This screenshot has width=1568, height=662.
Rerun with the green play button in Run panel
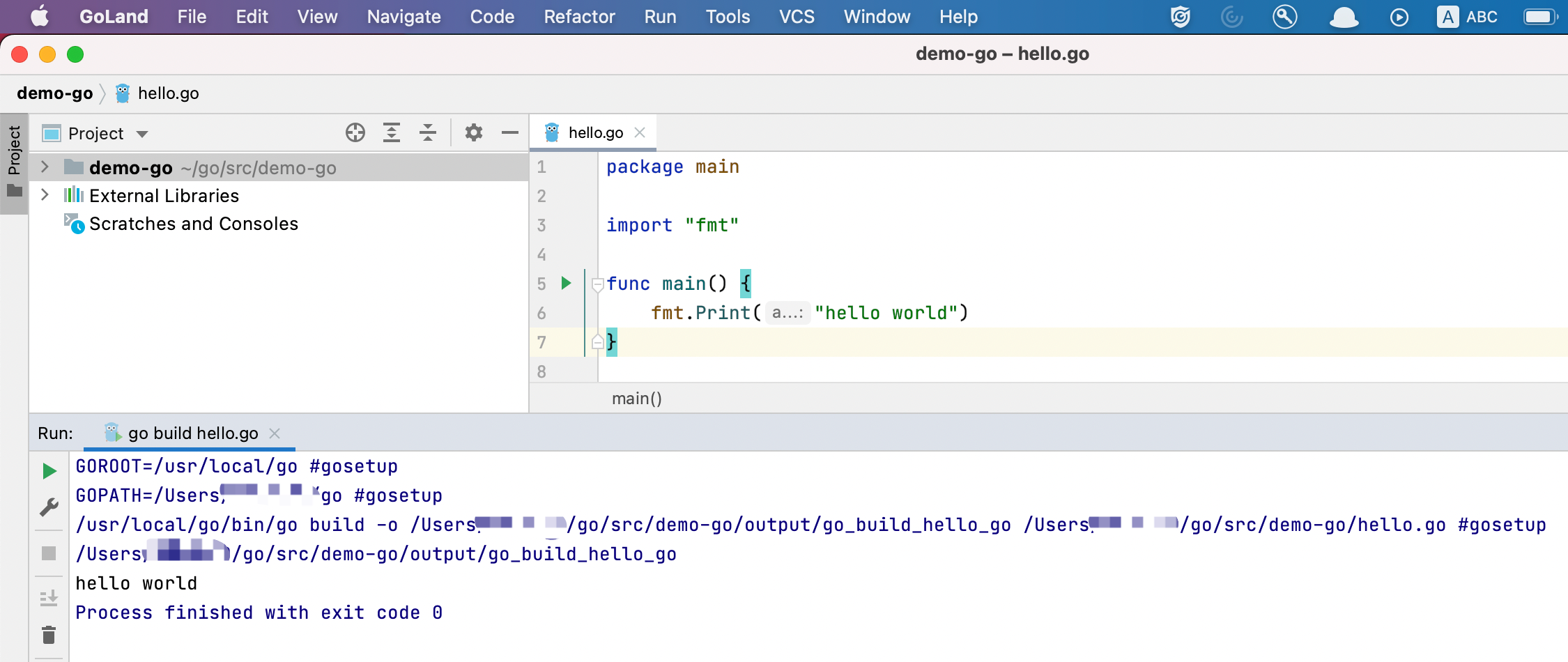[x=49, y=471]
